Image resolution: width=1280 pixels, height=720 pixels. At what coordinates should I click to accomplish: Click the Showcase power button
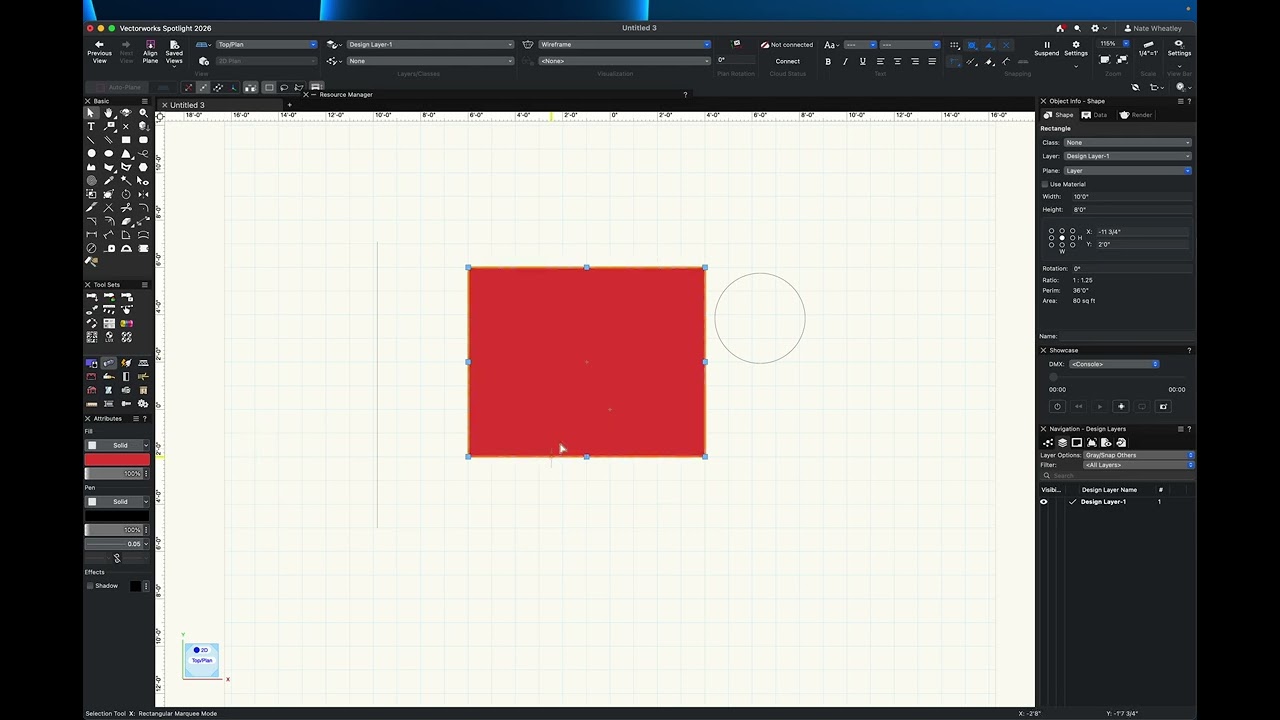click(1057, 407)
